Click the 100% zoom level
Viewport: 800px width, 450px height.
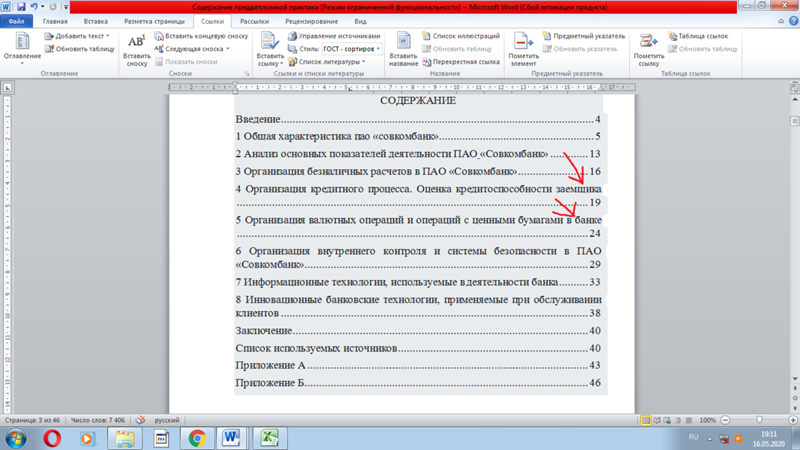707,420
